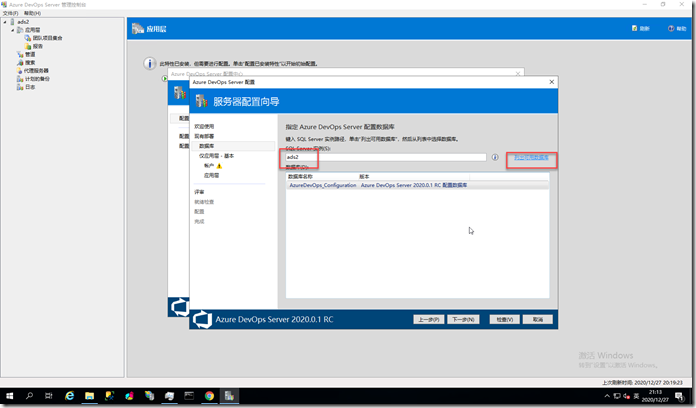Open the Windows Start menu
This screenshot has height=408, width=696.
coord(9,396)
